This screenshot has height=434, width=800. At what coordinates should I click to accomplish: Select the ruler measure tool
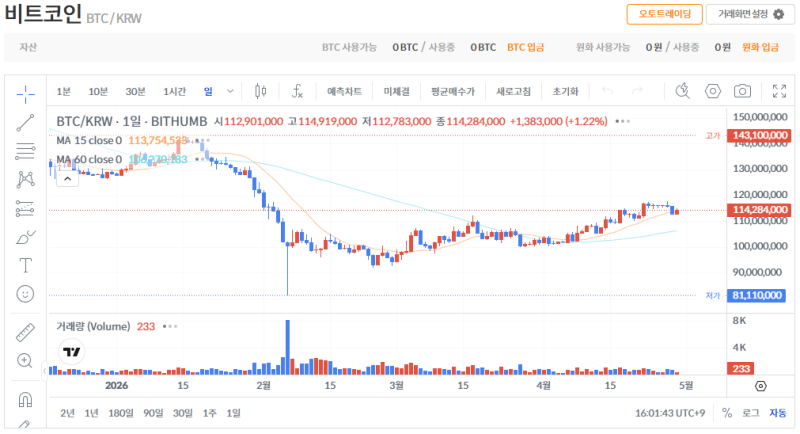[x=26, y=333]
